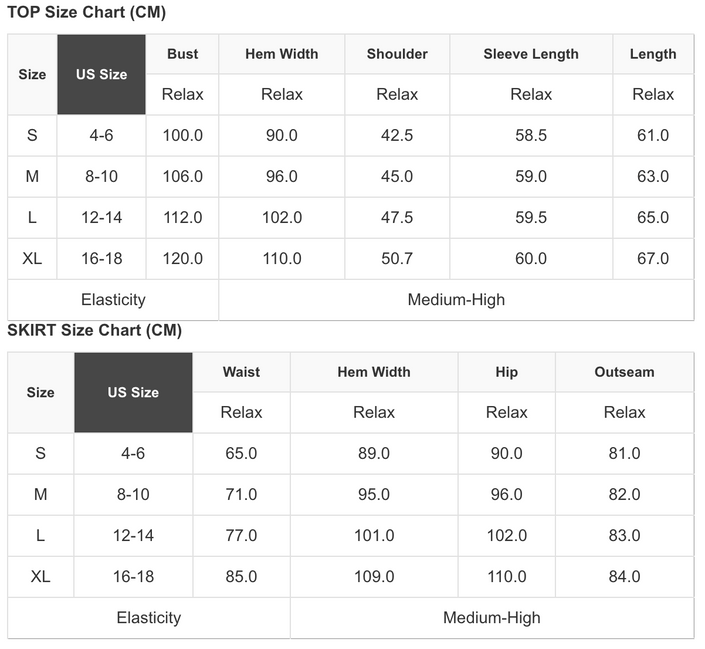The width and height of the screenshot is (705, 649).
Task: Select the 84.0 outseam value
Action: tap(624, 577)
